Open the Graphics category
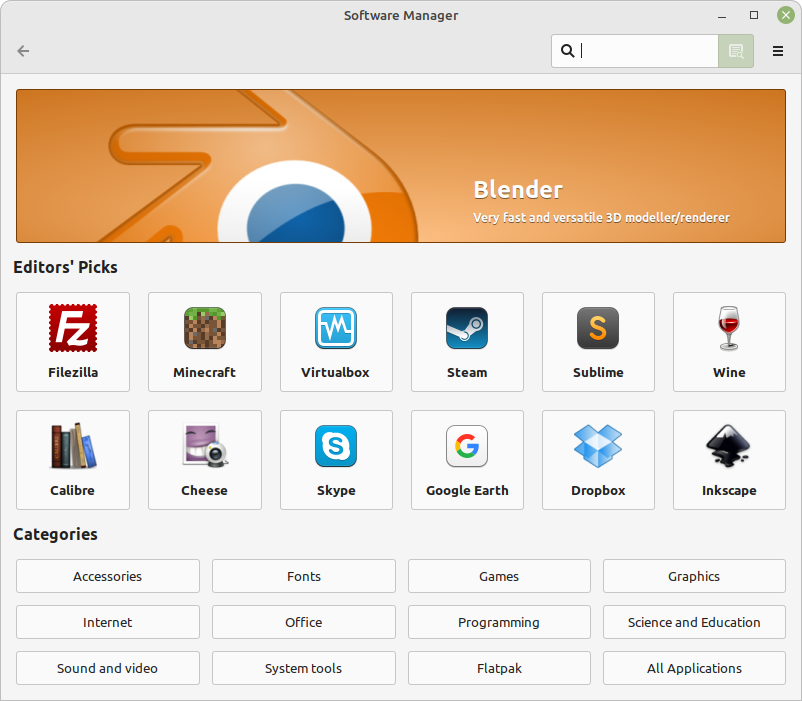The height and width of the screenshot is (701, 802). [x=694, y=576]
